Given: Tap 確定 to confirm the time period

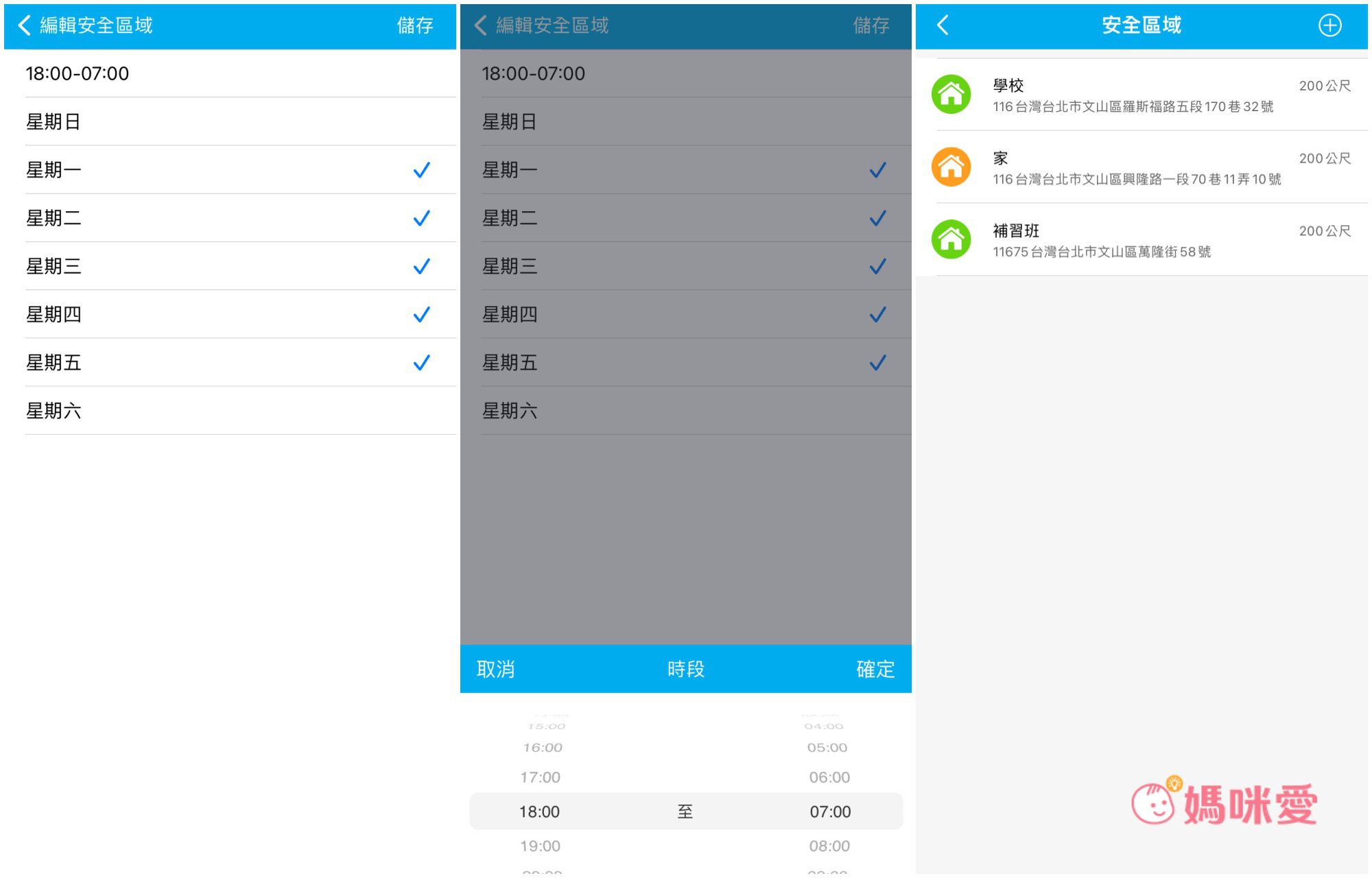Looking at the screenshot, I should [x=875, y=669].
